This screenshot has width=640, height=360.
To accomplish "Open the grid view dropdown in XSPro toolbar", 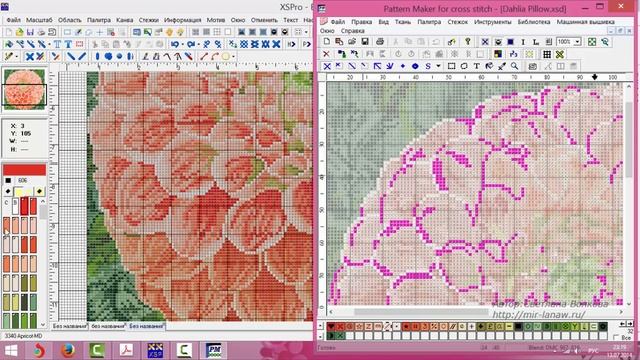I will pos(306,32).
